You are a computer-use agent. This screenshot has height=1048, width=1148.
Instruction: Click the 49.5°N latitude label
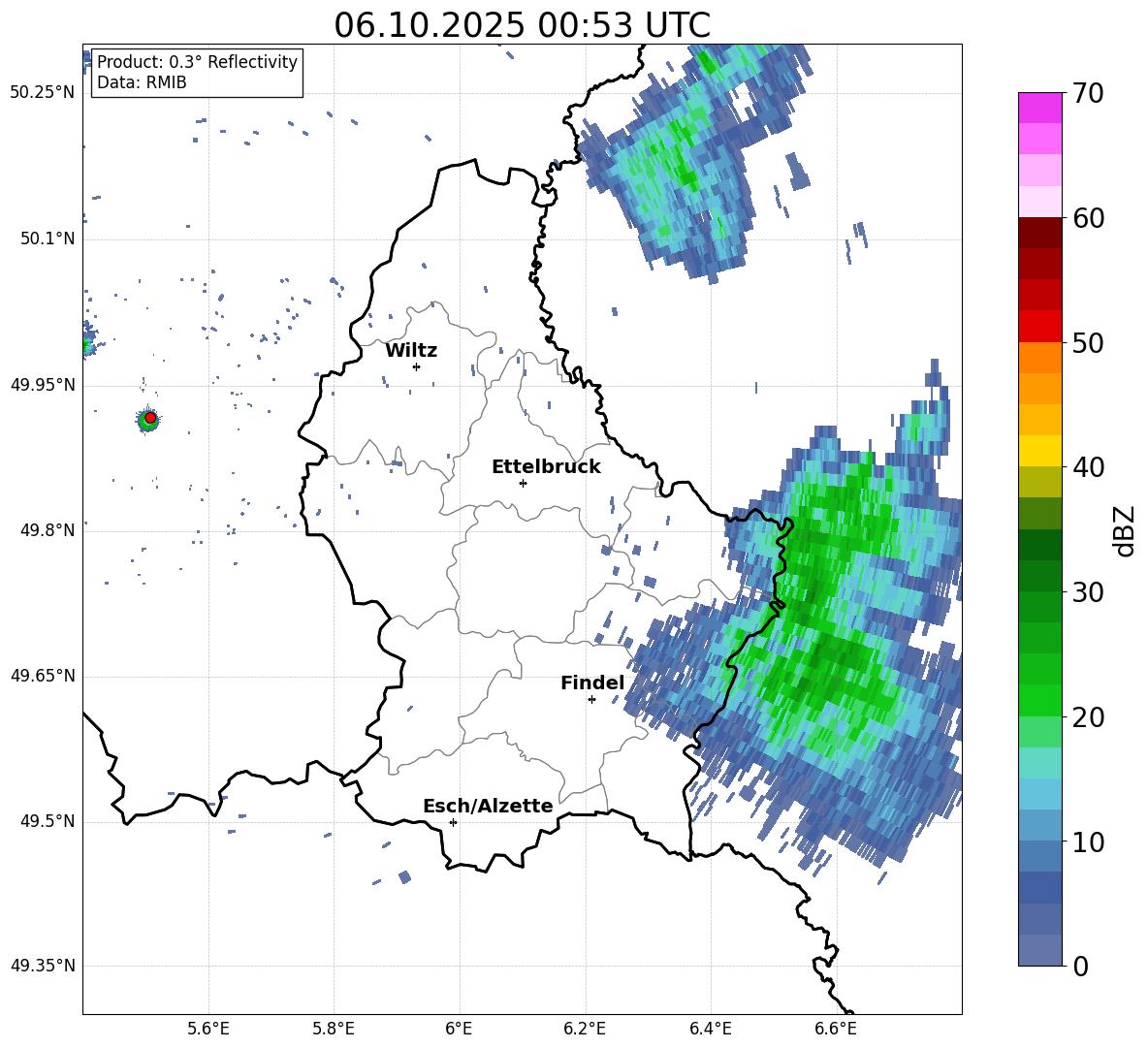click(x=47, y=821)
